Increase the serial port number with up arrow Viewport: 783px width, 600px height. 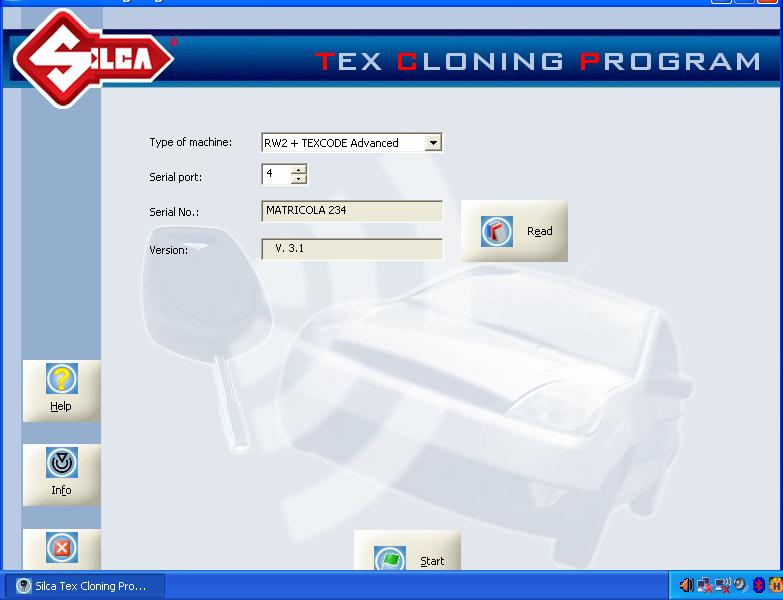299,170
